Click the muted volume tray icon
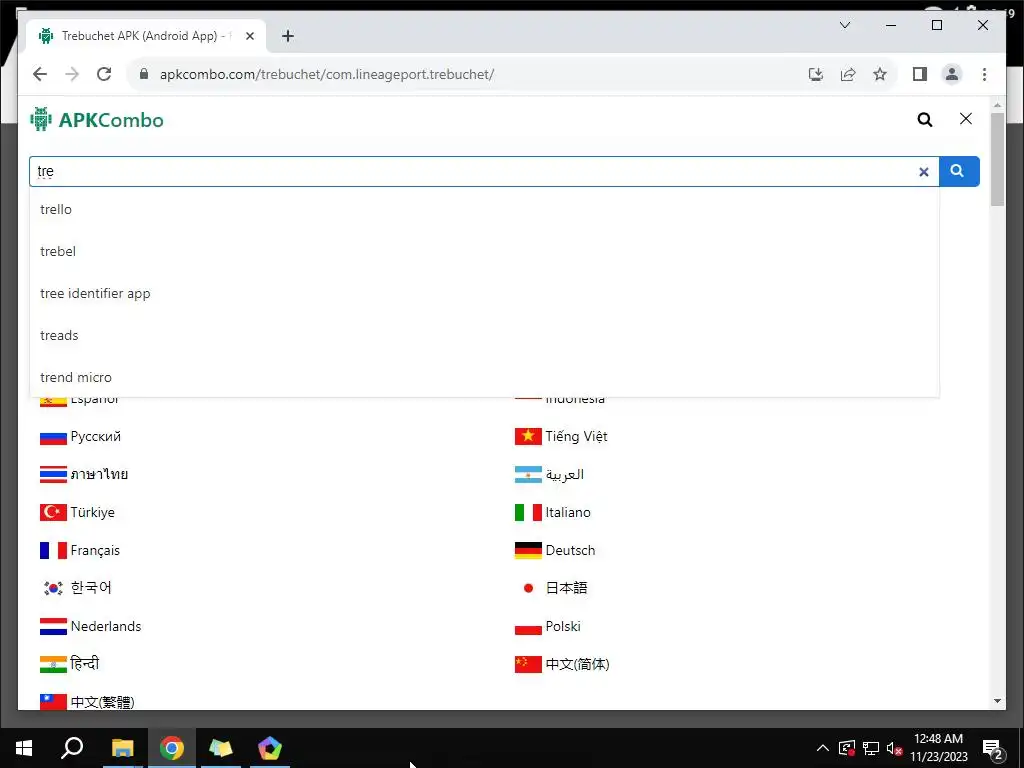The image size is (1024, 768). (894, 748)
